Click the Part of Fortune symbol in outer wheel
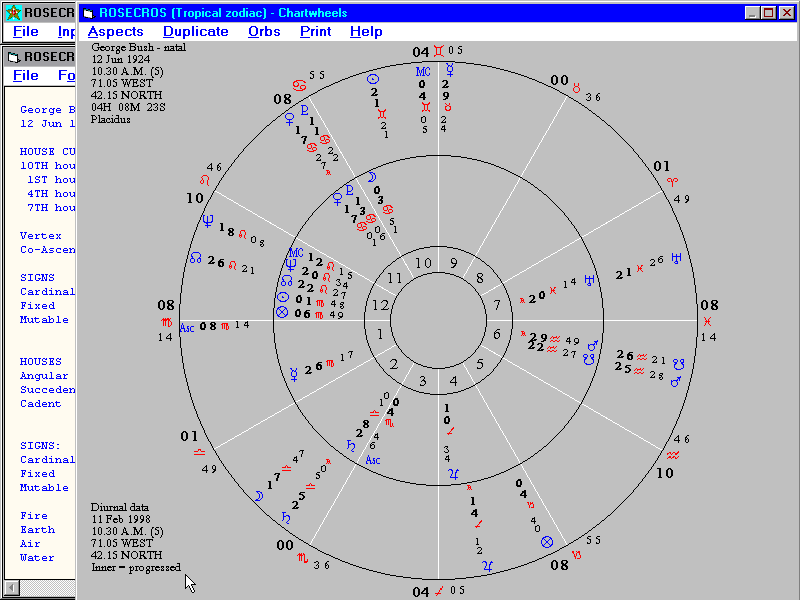The image size is (800, 600). pos(547,542)
